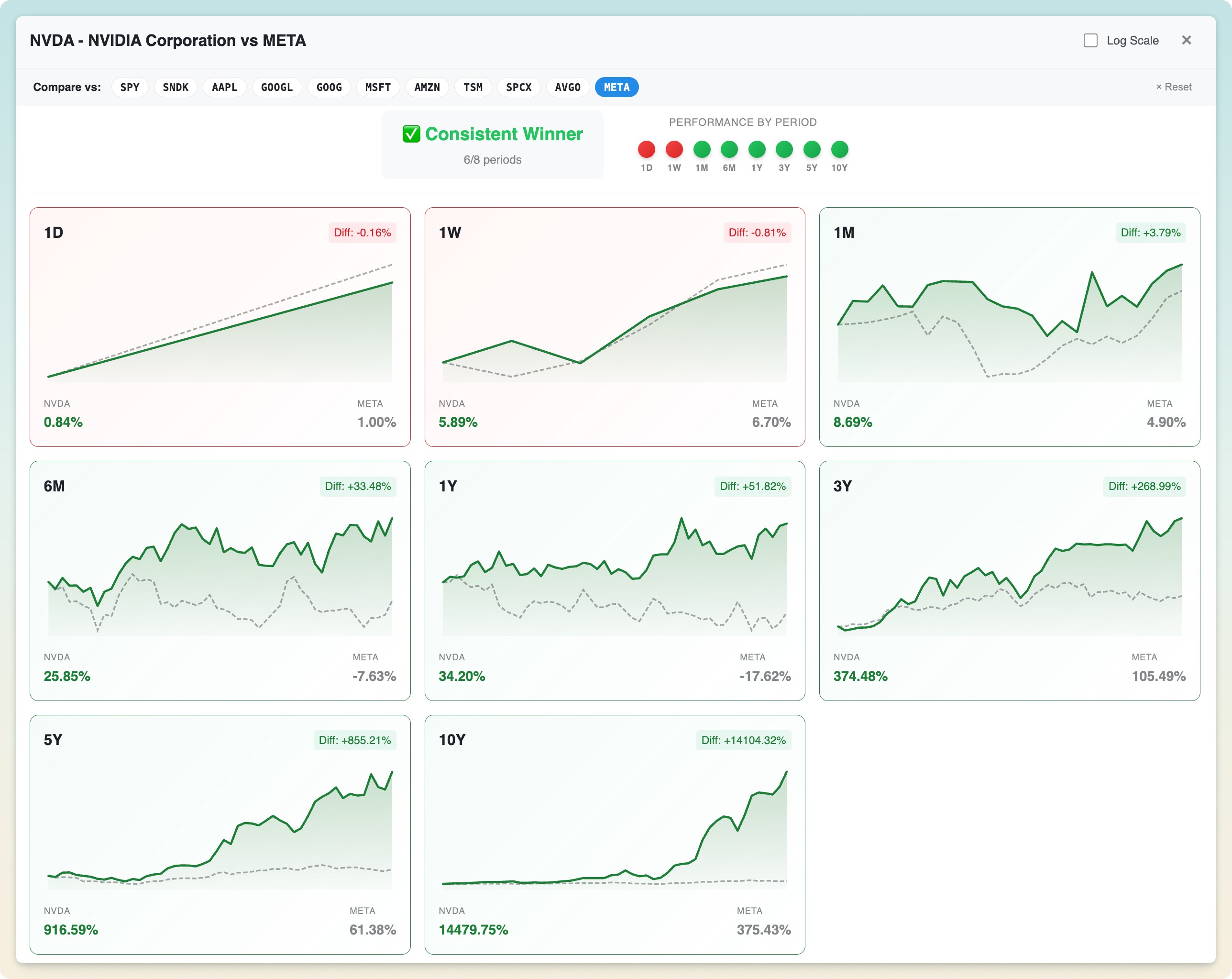Open the 1D chart card graph
Viewport: 1232px width, 979px height.
[220, 321]
